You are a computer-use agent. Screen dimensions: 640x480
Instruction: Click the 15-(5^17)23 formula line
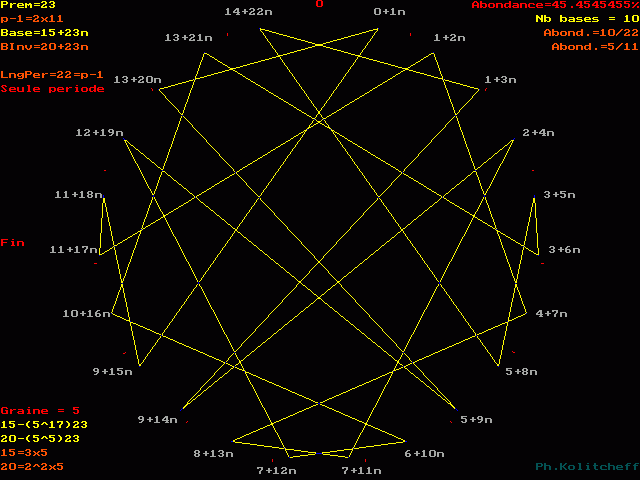[44, 425]
